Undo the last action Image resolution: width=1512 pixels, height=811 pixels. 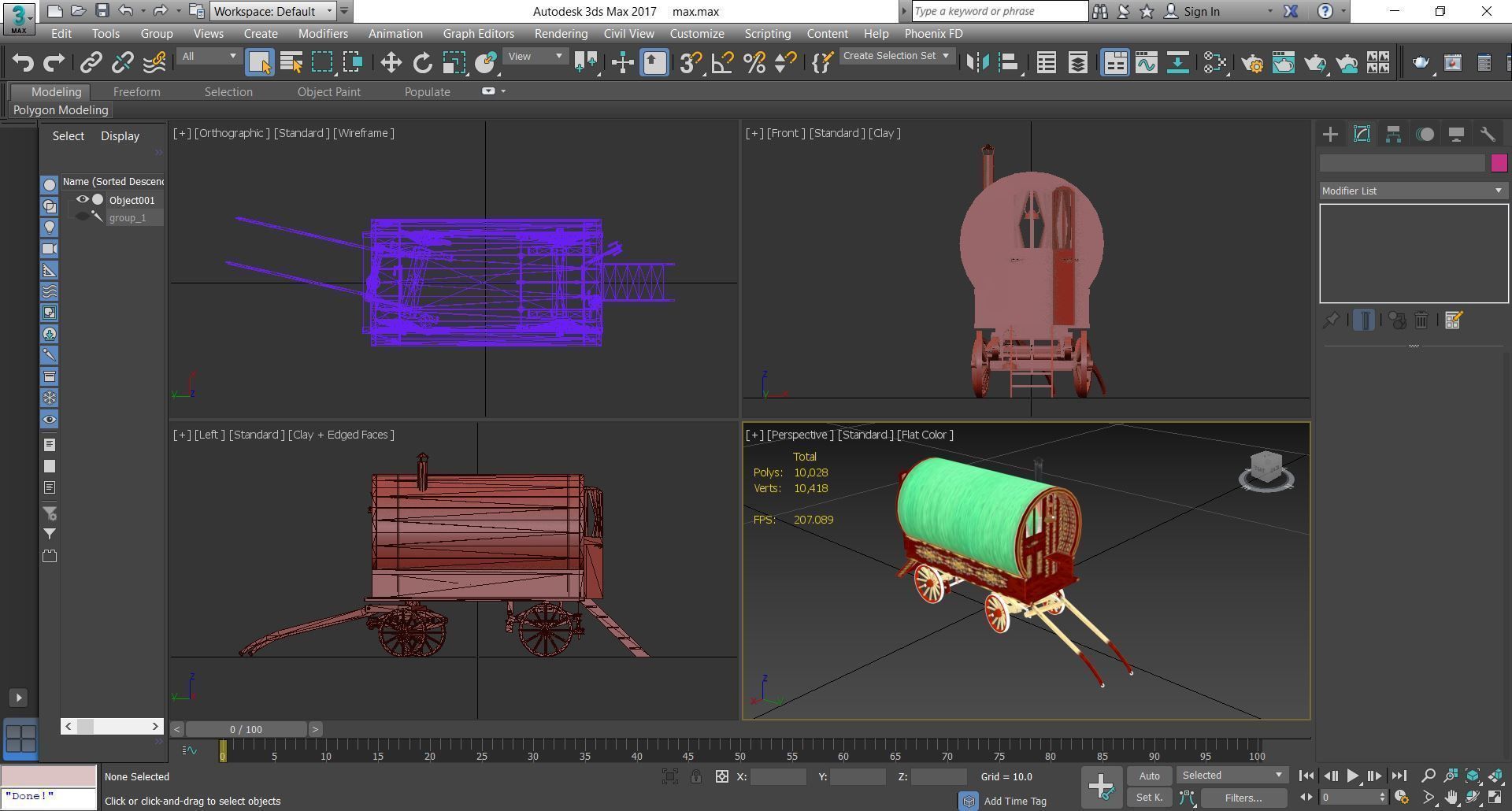click(23, 62)
